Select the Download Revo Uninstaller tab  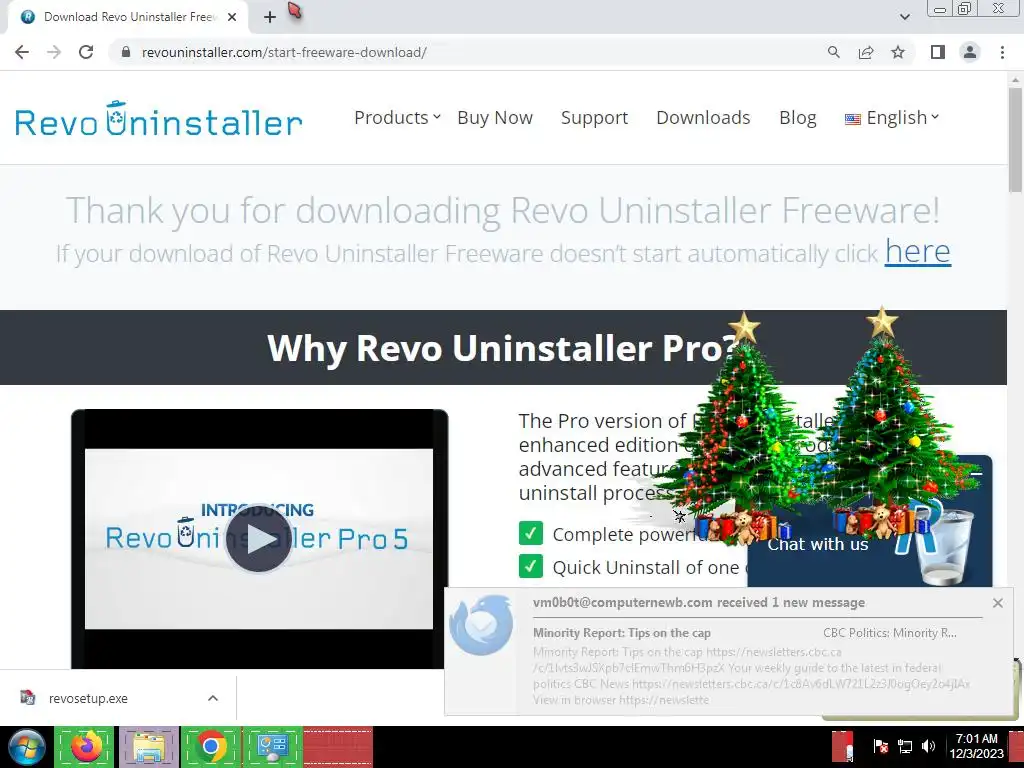point(129,17)
